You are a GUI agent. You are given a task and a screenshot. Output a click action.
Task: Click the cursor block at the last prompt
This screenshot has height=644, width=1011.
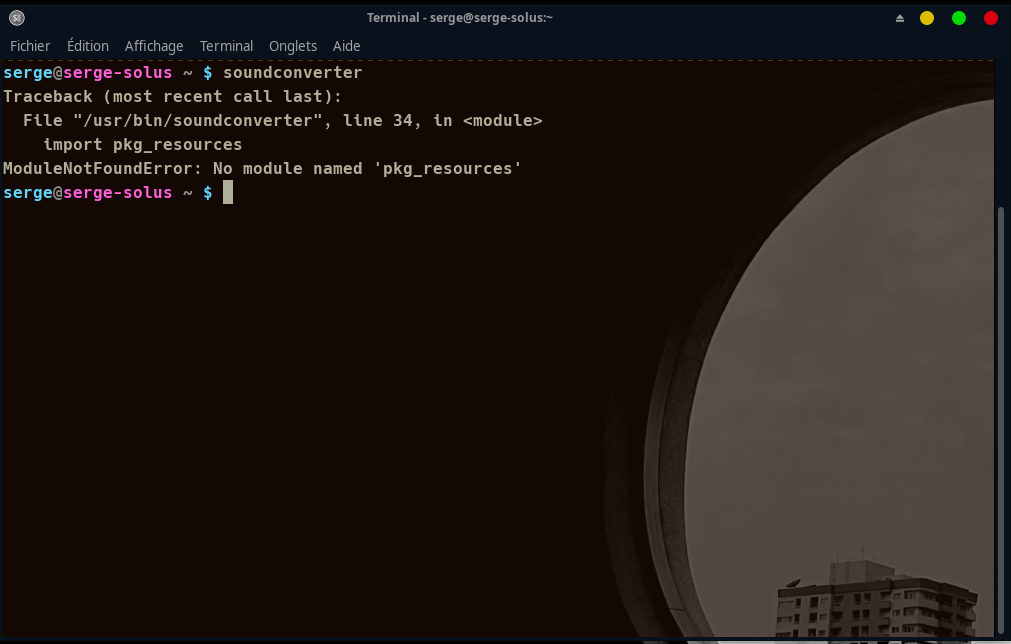(x=228, y=192)
